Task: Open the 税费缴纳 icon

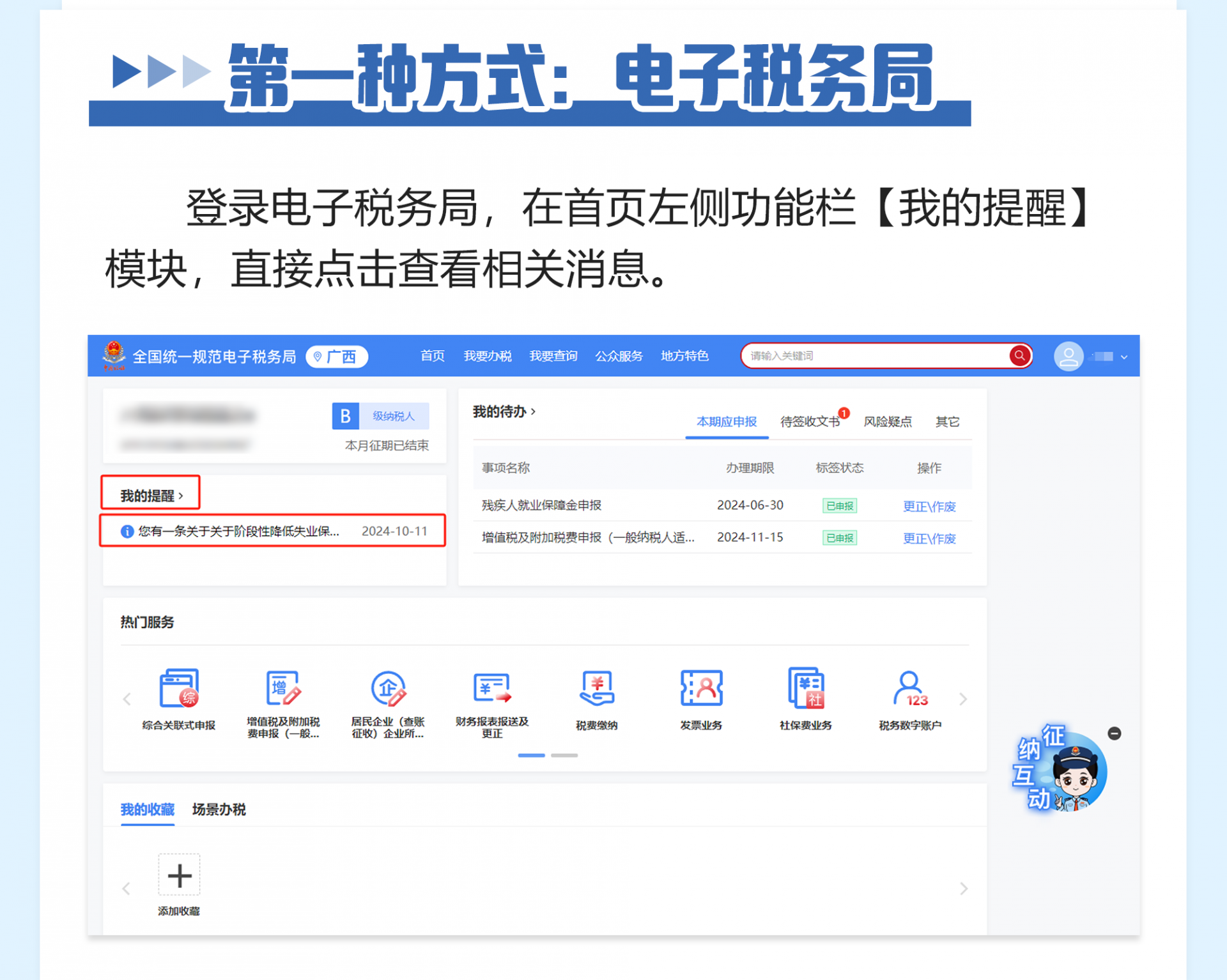Action: tap(596, 688)
